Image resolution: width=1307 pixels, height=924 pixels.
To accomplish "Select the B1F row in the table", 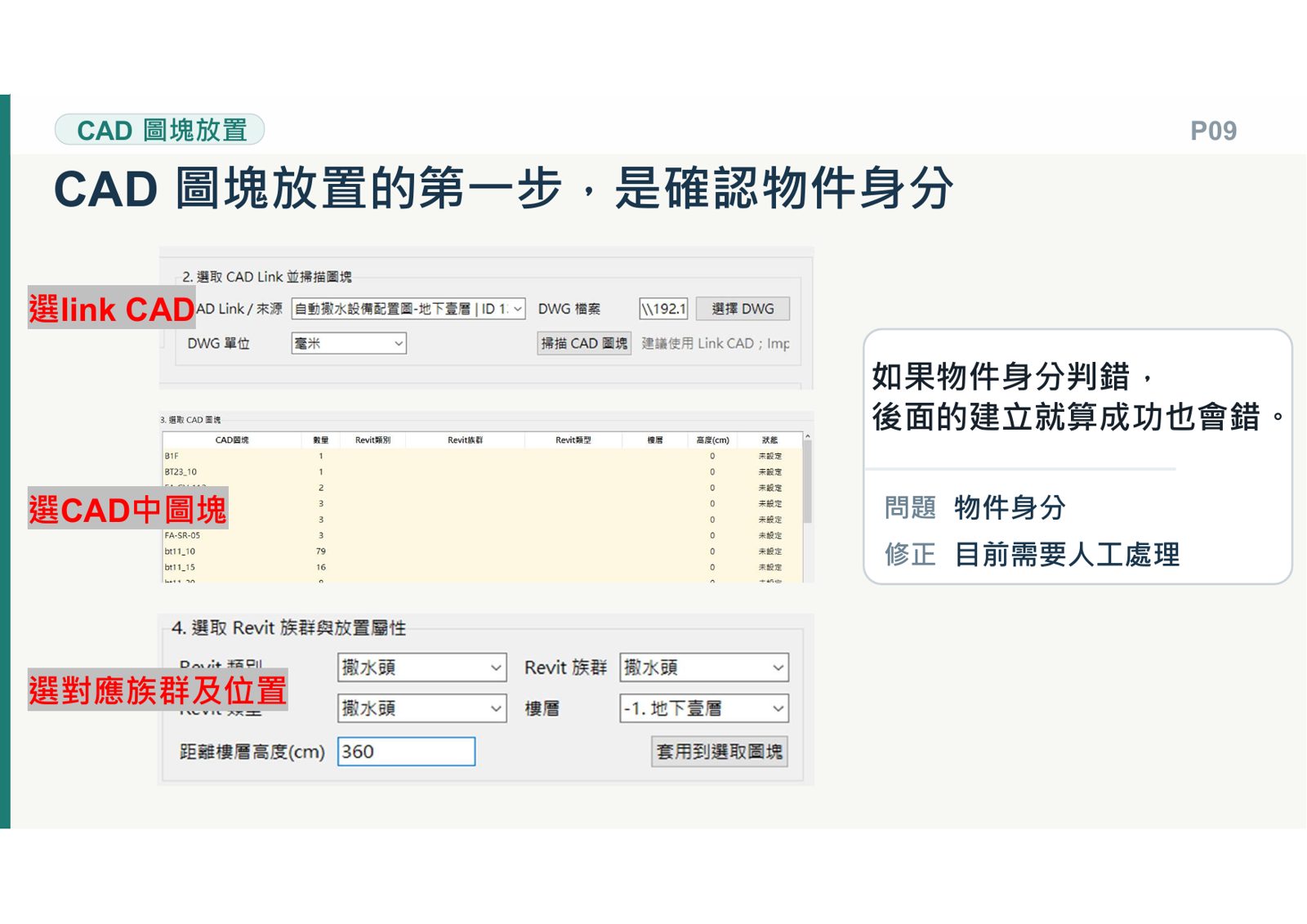I will tap(482, 456).
